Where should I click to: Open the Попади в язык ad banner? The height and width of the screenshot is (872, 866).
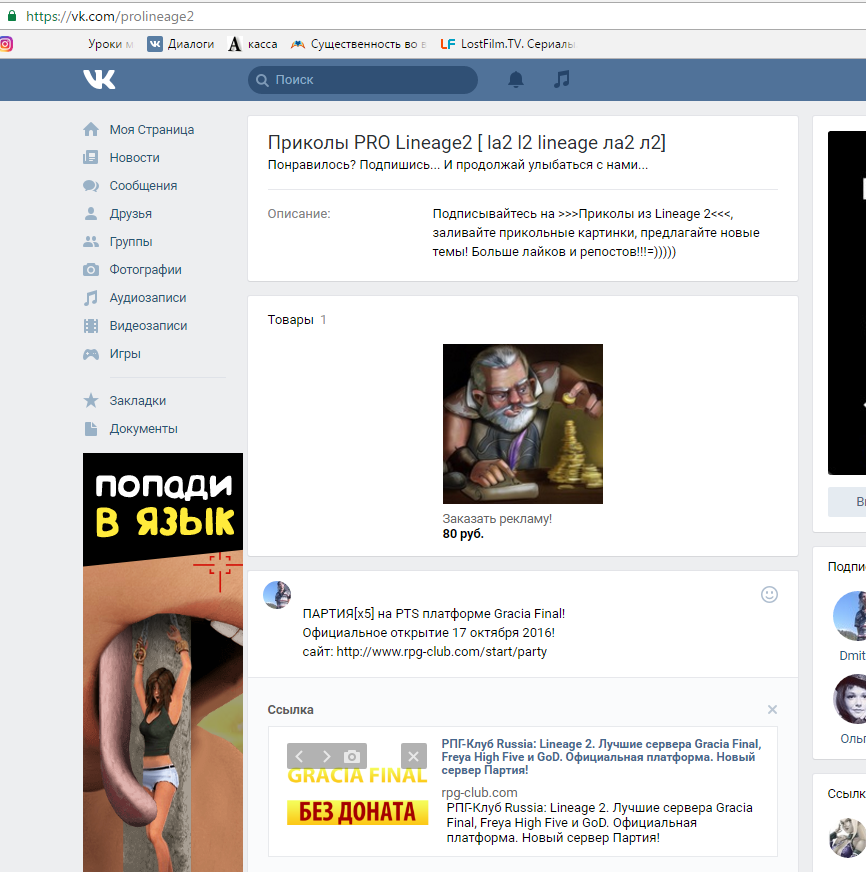(163, 662)
